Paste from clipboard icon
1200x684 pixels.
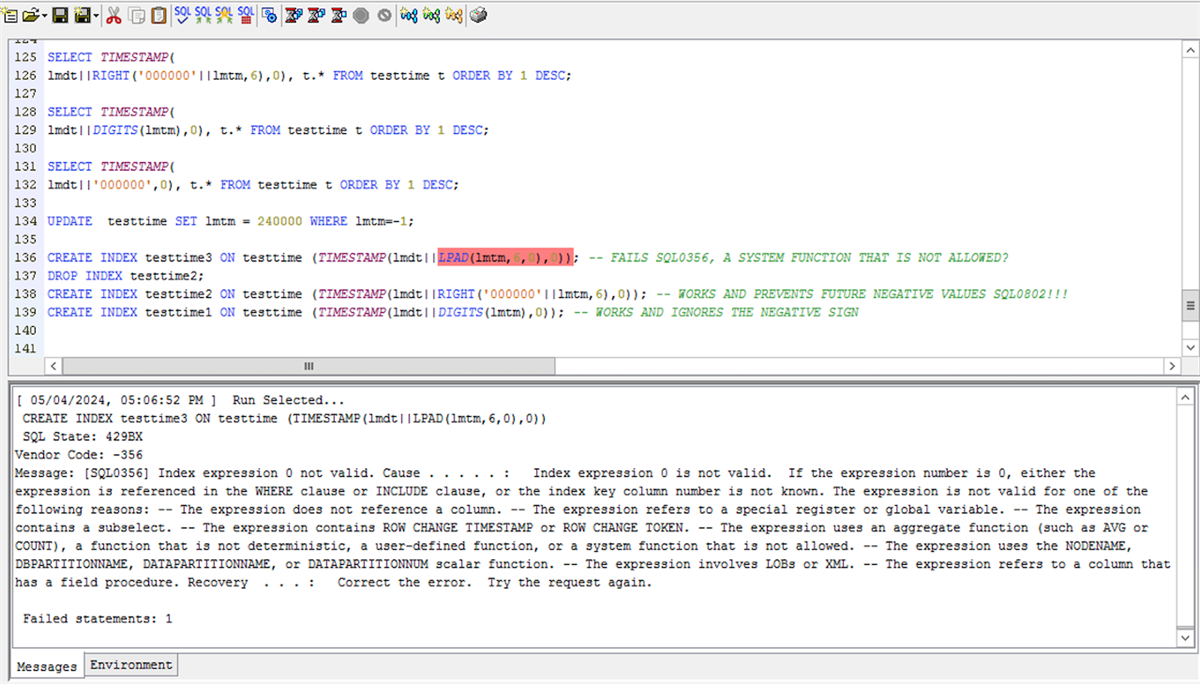tap(158, 15)
